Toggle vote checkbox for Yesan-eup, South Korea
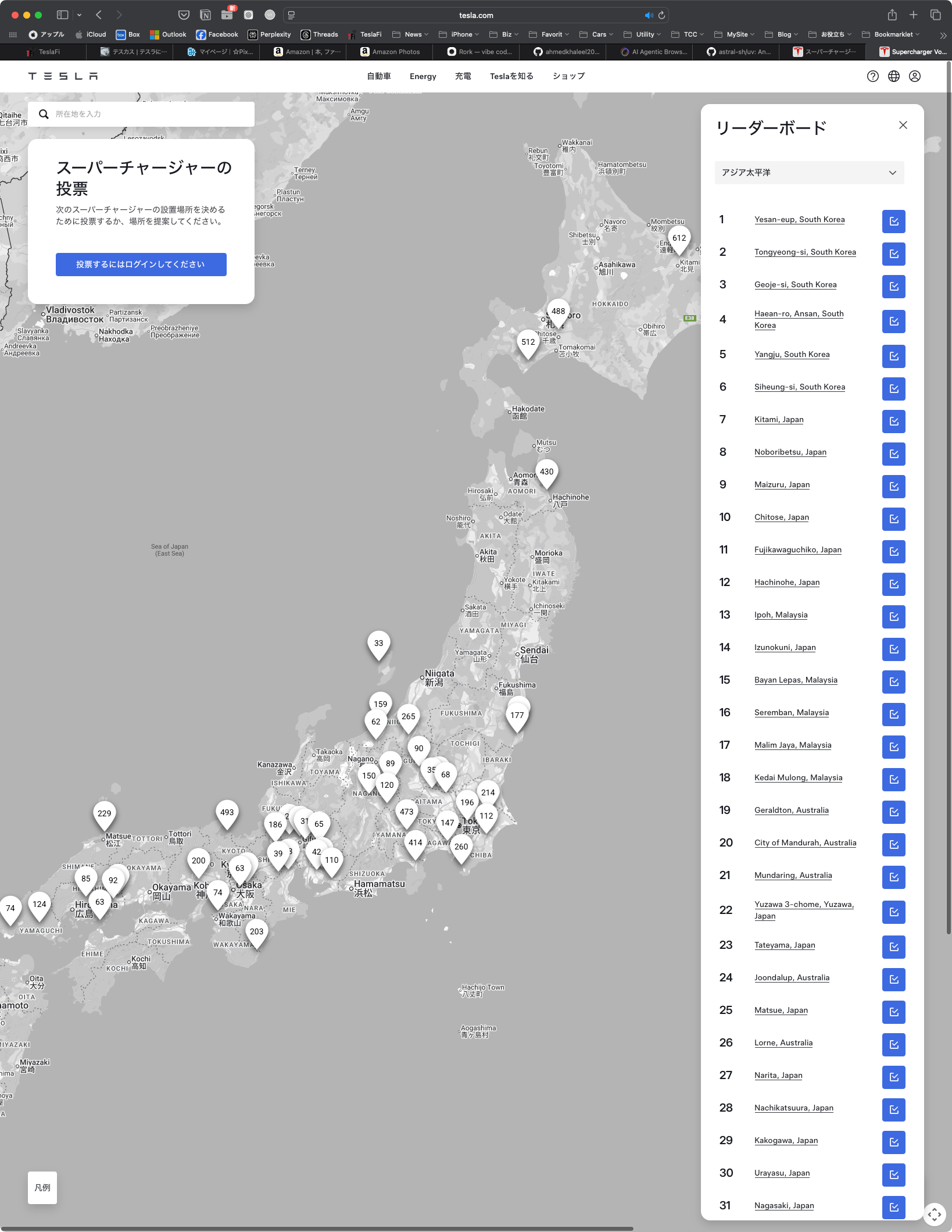The width and height of the screenshot is (952, 1232). point(893,221)
